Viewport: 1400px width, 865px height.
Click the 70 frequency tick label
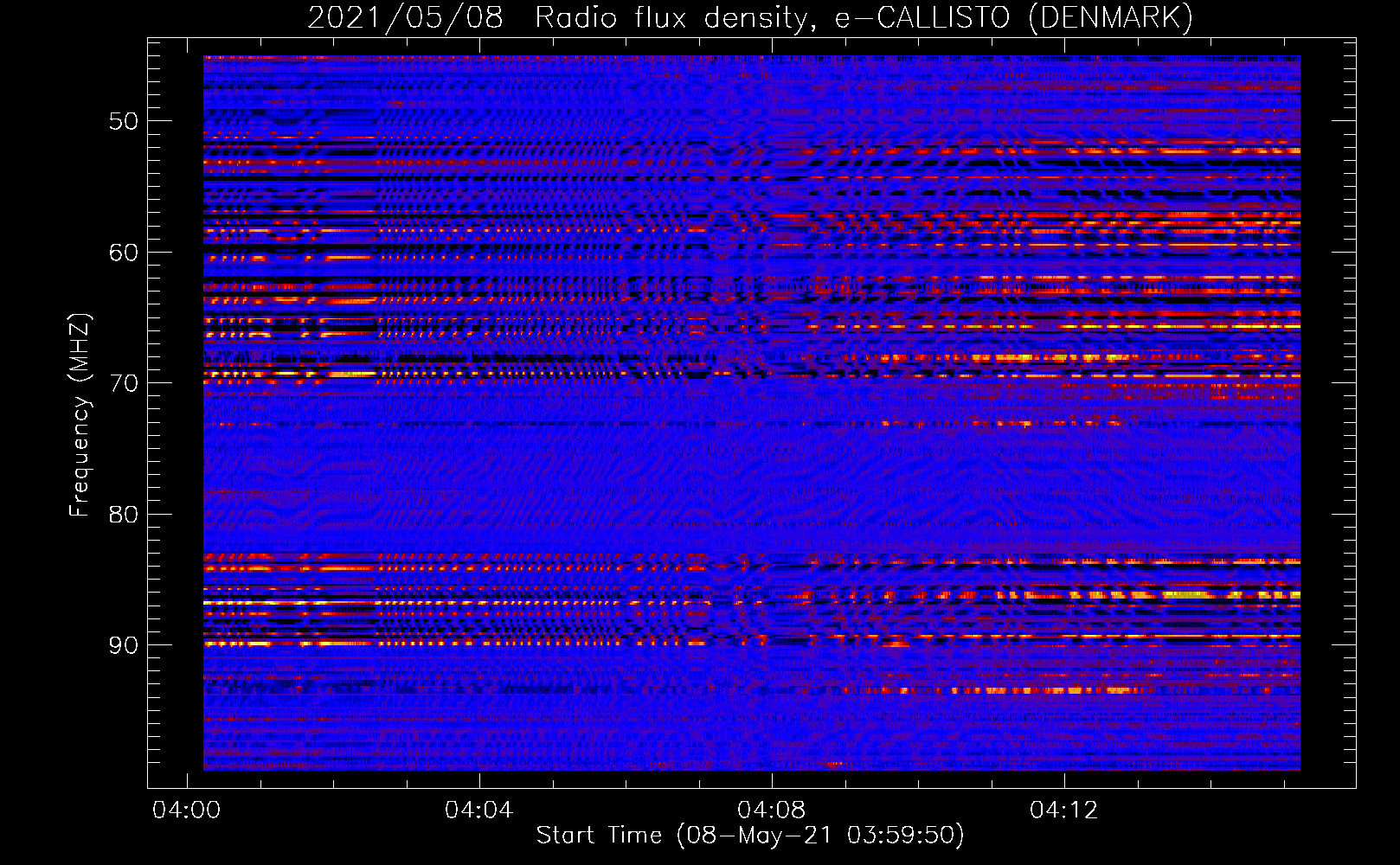(124, 383)
